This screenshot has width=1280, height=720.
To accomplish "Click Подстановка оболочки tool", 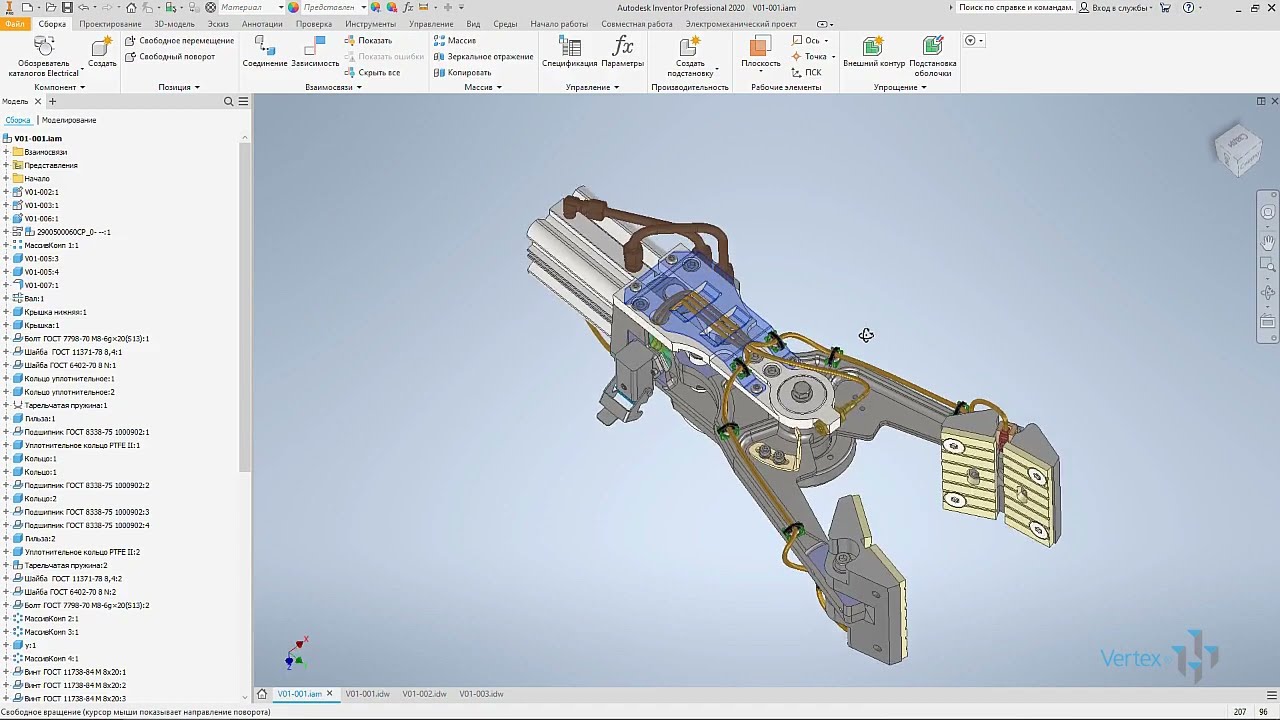I will pos(933,57).
